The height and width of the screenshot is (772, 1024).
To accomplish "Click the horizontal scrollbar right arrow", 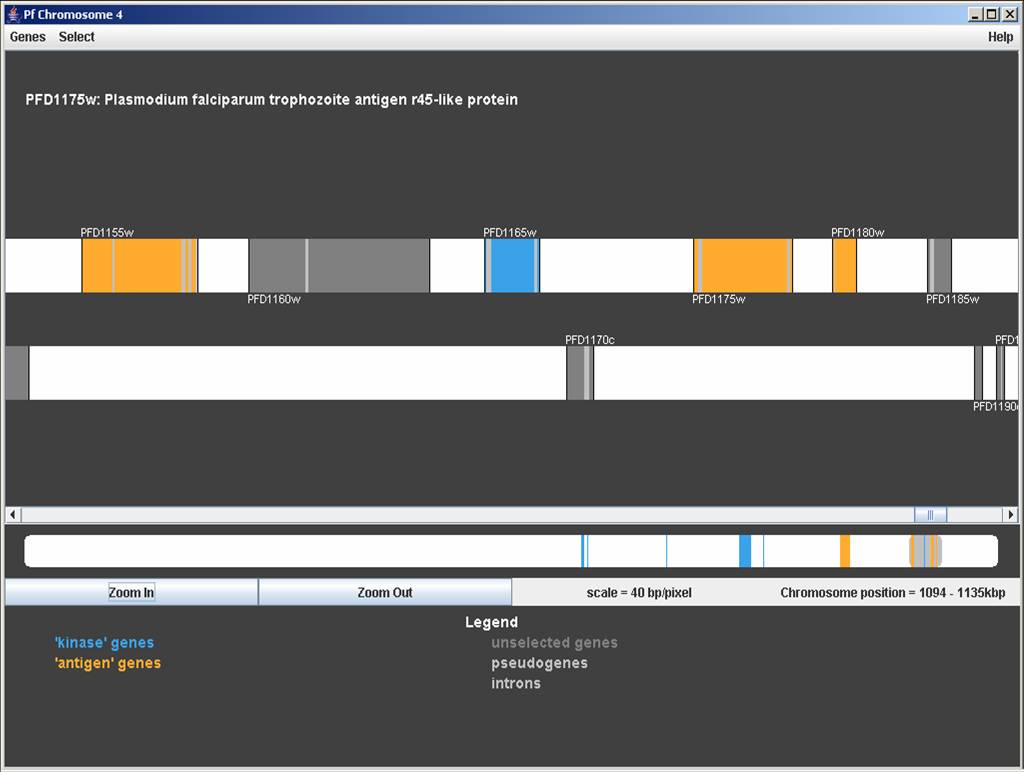I will [x=1011, y=515].
